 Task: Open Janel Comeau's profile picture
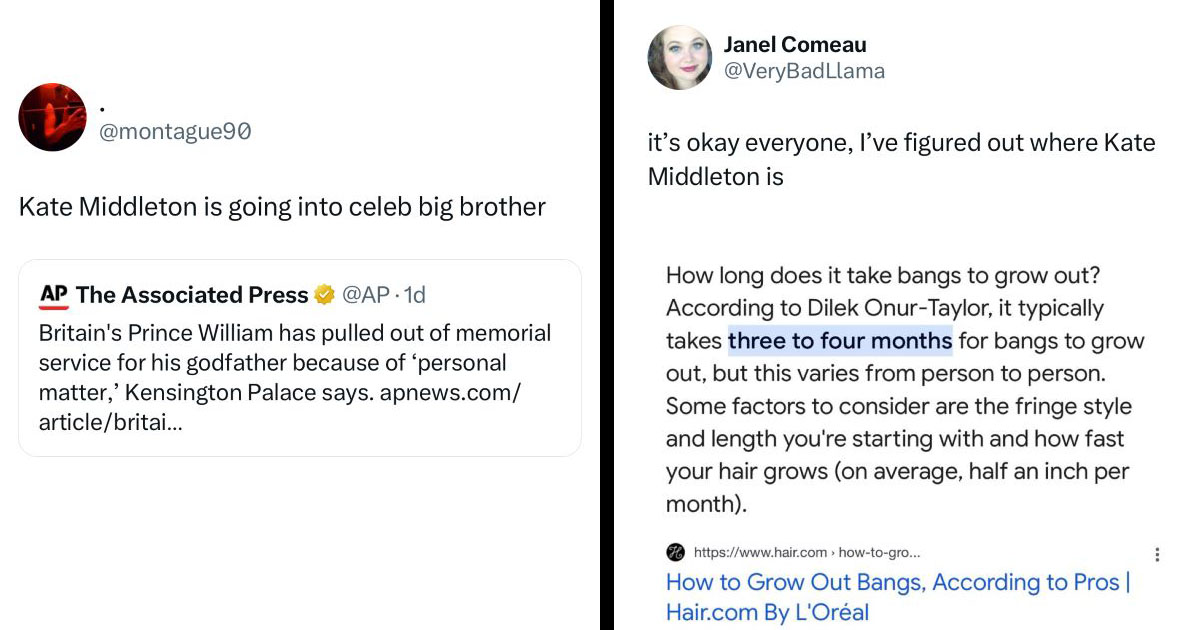pos(679,58)
